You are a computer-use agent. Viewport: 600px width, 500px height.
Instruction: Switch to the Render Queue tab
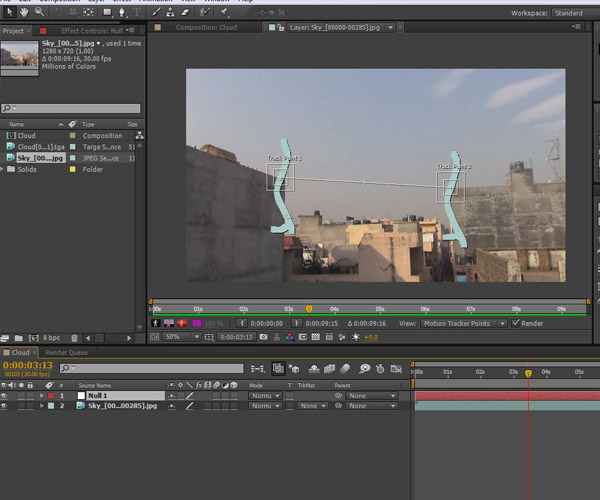click(66, 353)
